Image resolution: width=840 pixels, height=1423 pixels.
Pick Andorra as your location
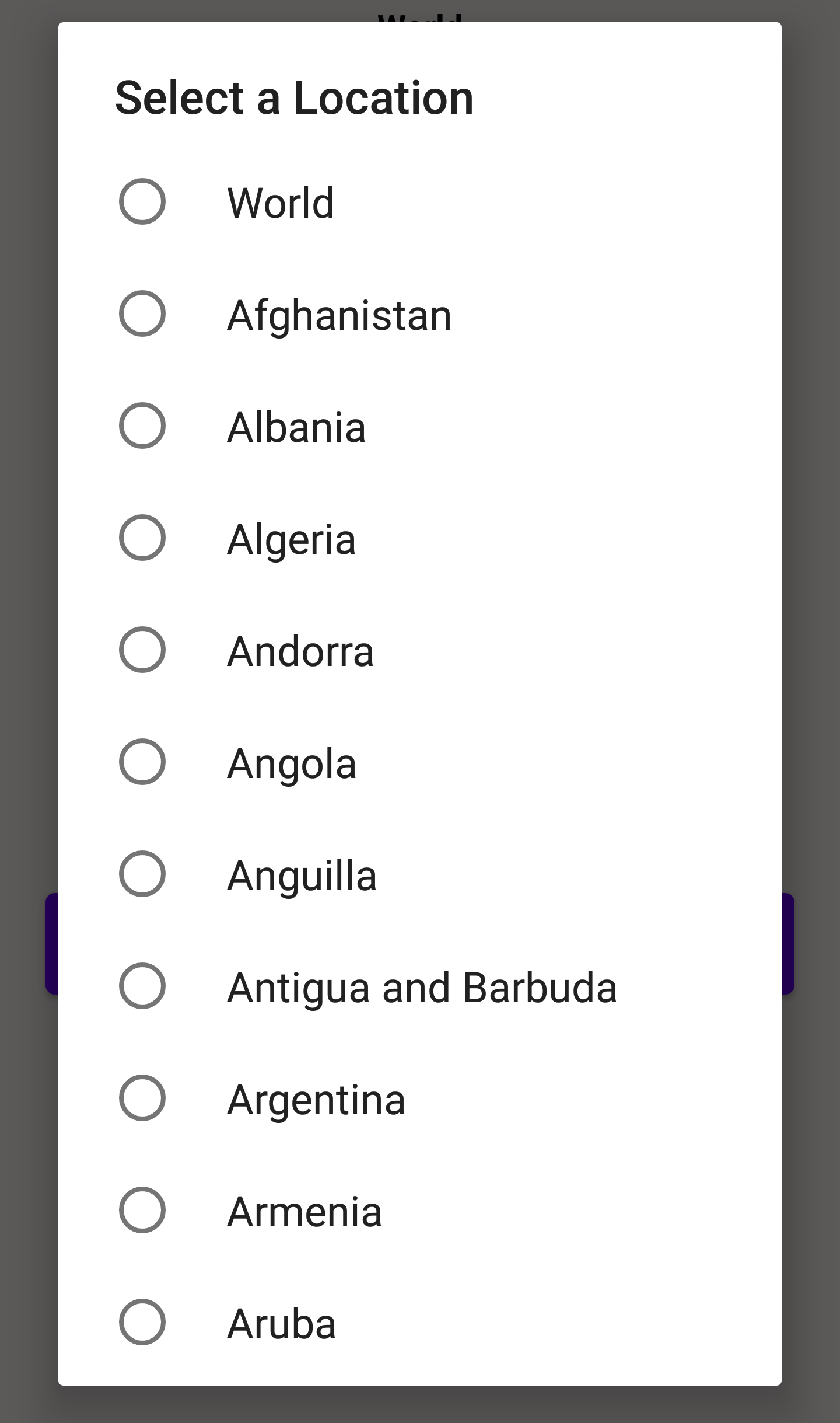pyautogui.click(x=142, y=651)
